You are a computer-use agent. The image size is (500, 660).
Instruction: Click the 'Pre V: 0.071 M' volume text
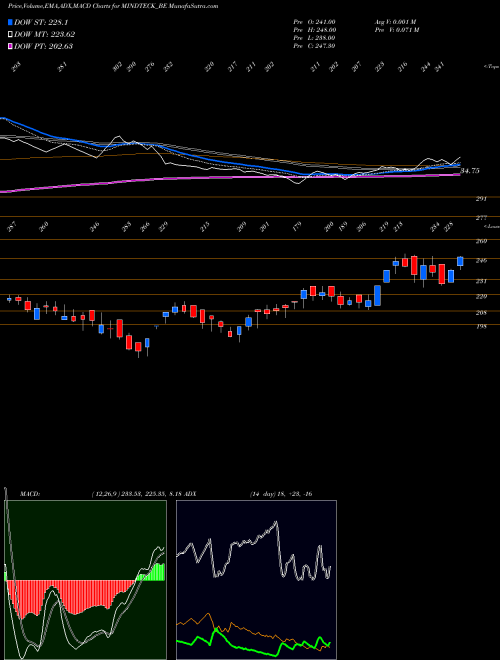tap(396, 30)
